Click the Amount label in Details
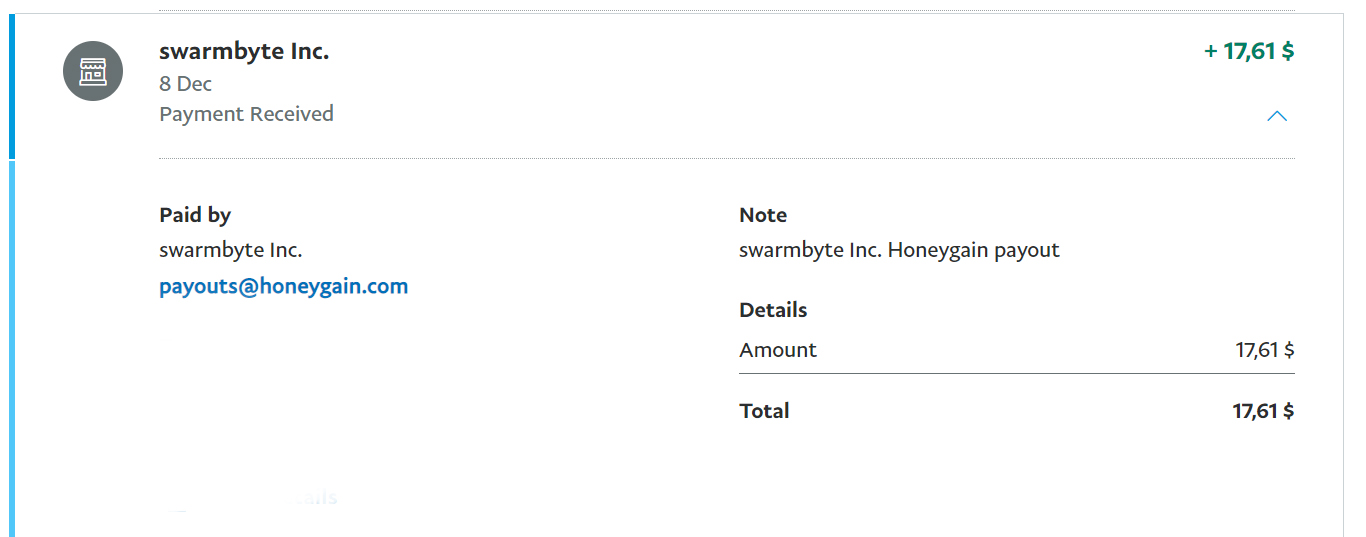 (778, 350)
